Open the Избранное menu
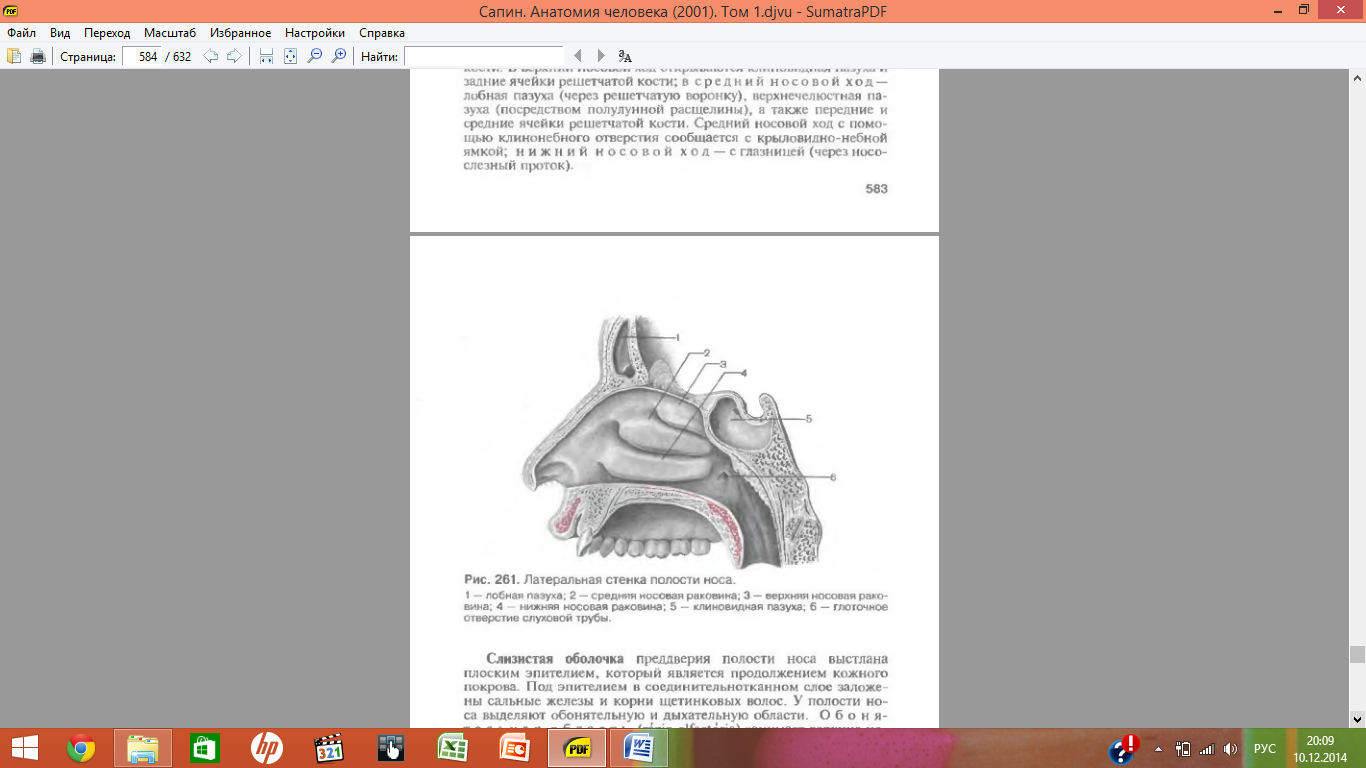The height and width of the screenshot is (768, 1366). [x=240, y=33]
